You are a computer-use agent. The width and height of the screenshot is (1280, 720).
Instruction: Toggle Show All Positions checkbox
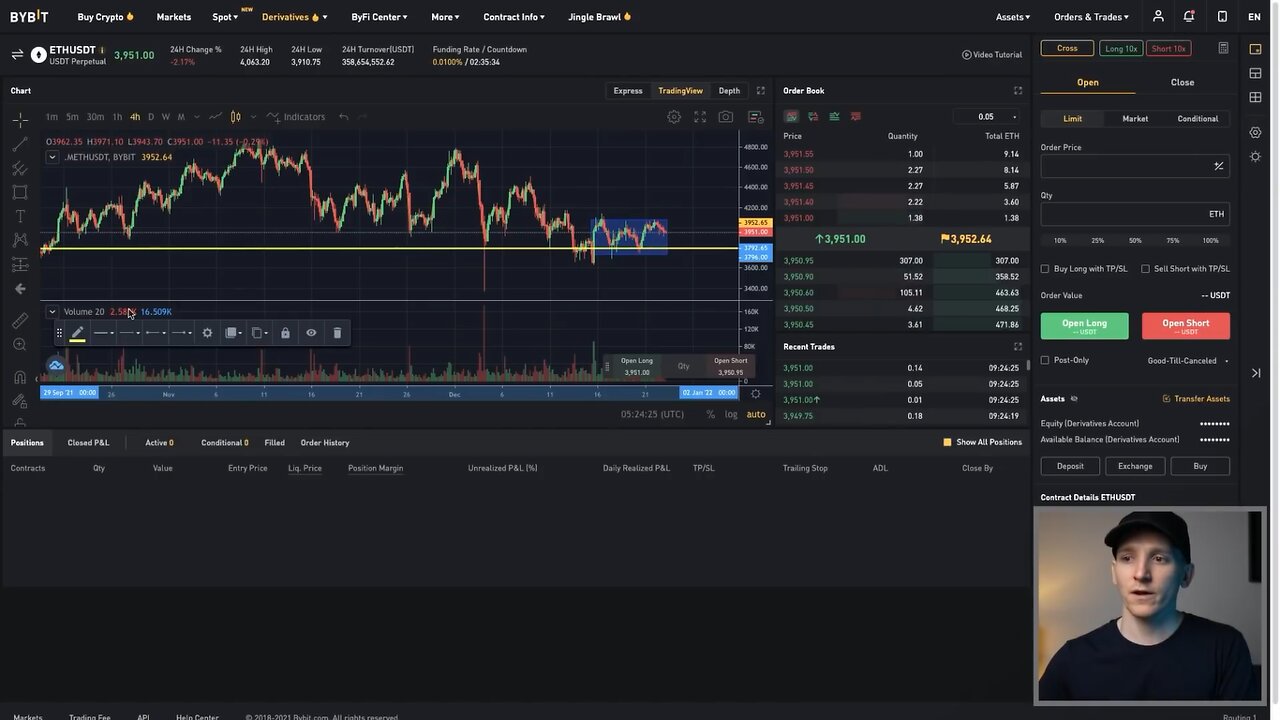[947, 442]
